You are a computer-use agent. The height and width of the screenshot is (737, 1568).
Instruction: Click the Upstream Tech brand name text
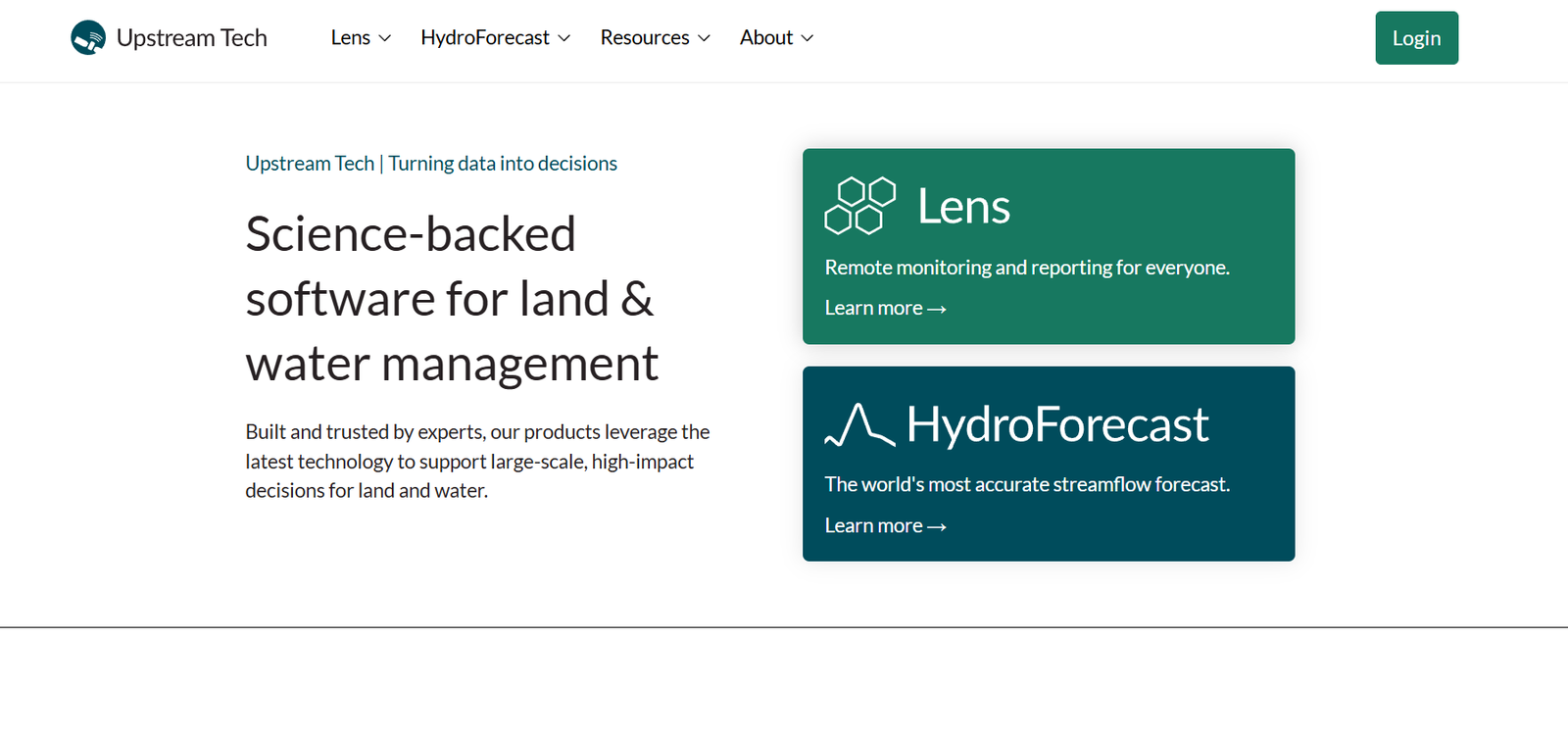[192, 38]
